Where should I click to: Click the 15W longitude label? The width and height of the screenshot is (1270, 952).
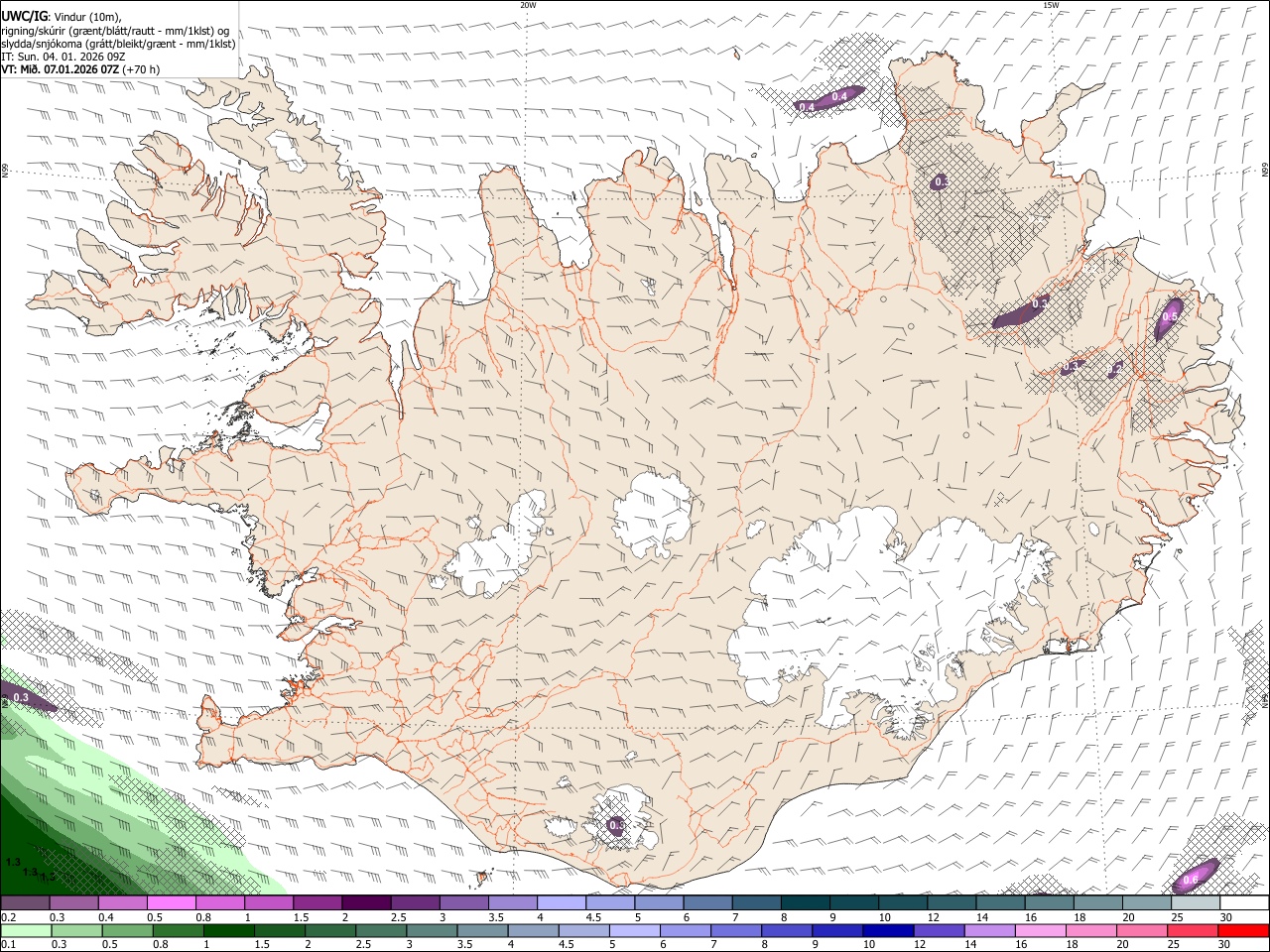point(1051,5)
